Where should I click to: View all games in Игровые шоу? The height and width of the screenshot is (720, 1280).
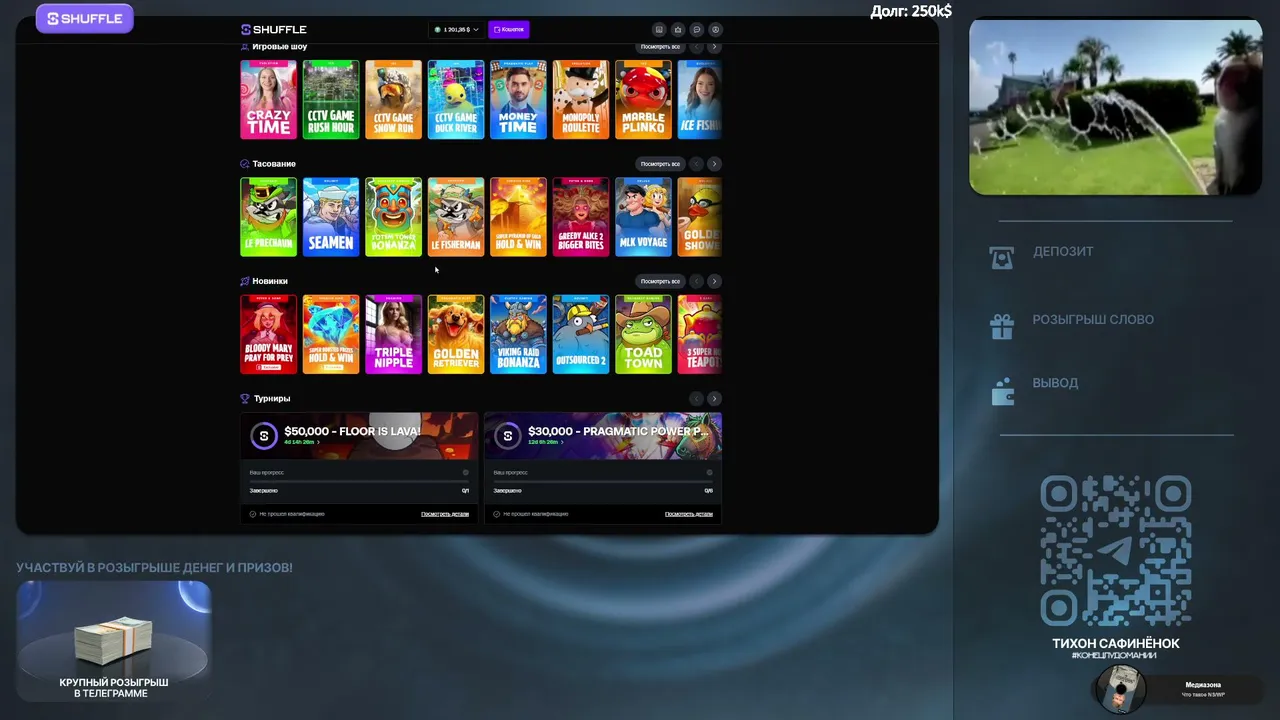[660, 47]
